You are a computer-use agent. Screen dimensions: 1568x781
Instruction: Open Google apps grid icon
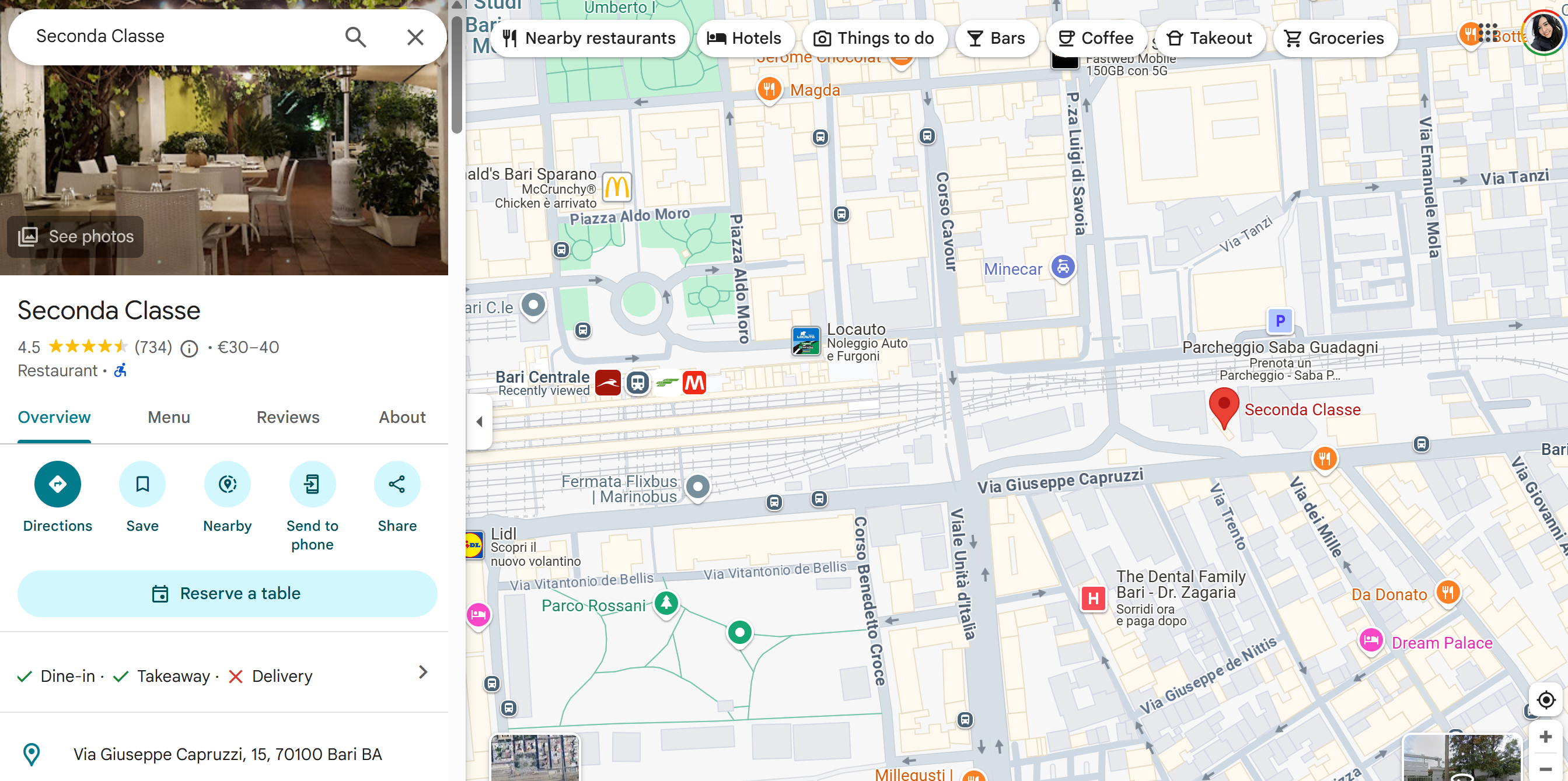coord(1488,33)
